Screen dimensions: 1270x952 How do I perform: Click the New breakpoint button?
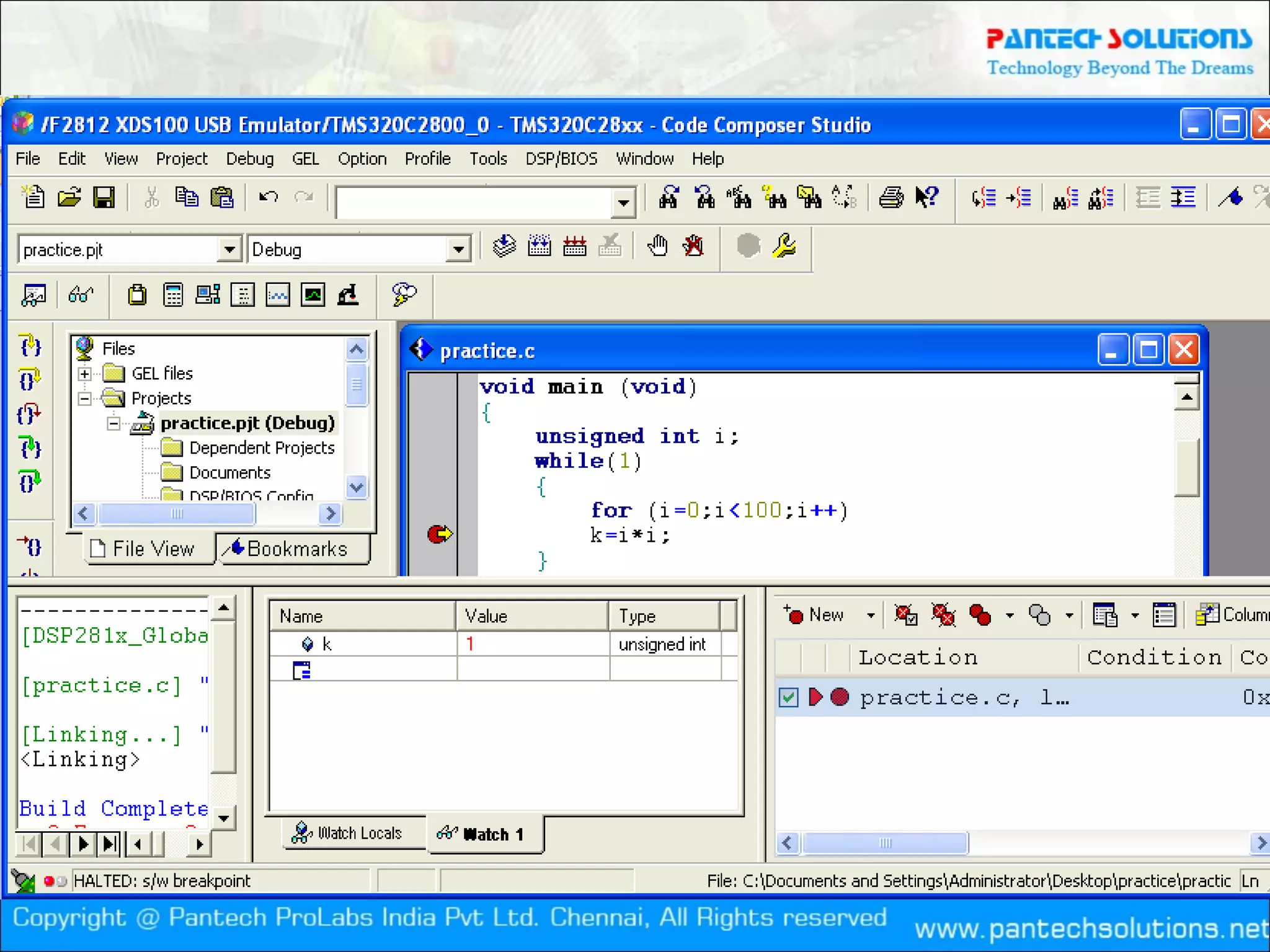tap(816, 615)
